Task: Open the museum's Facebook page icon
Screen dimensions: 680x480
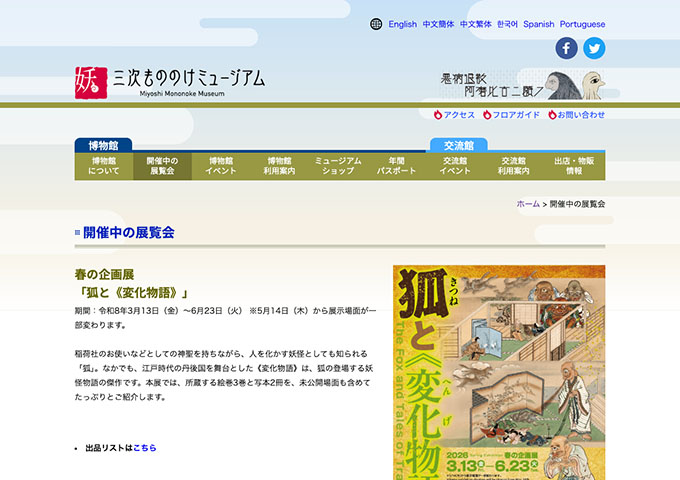Action: tap(566, 48)
